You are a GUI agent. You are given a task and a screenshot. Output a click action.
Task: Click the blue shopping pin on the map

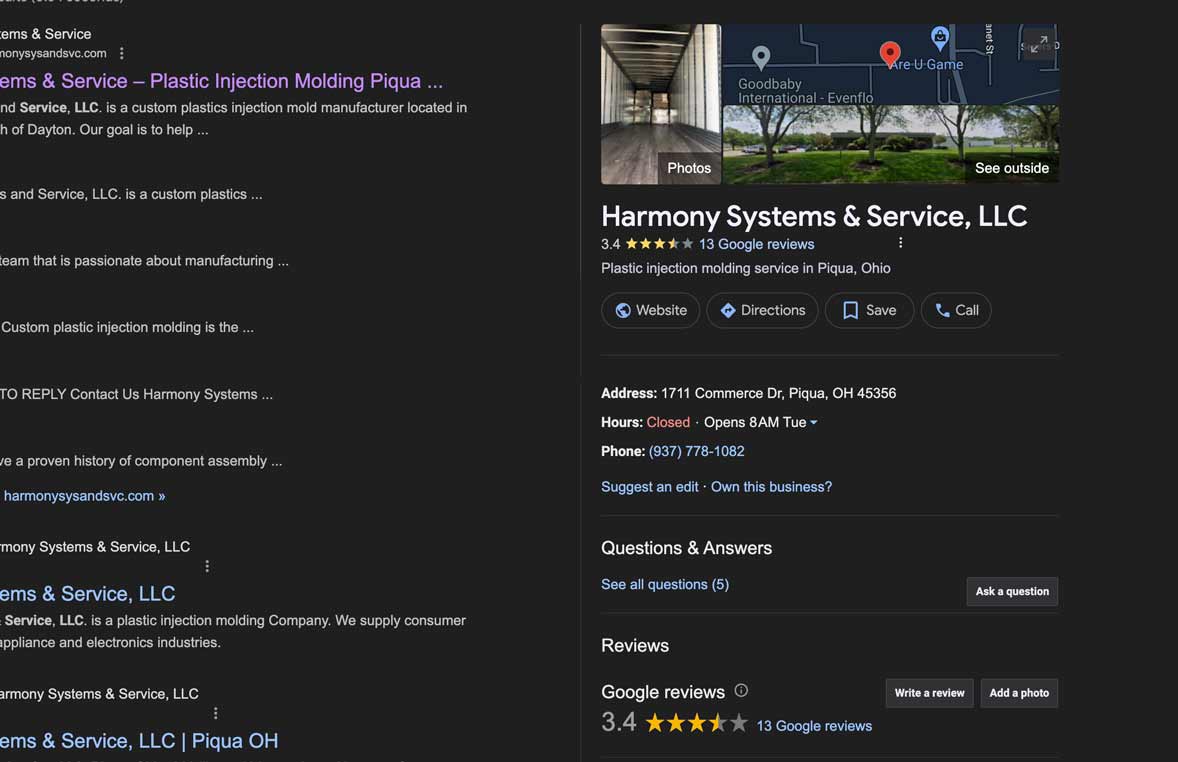pyautogui.click(x=940, y=36)
